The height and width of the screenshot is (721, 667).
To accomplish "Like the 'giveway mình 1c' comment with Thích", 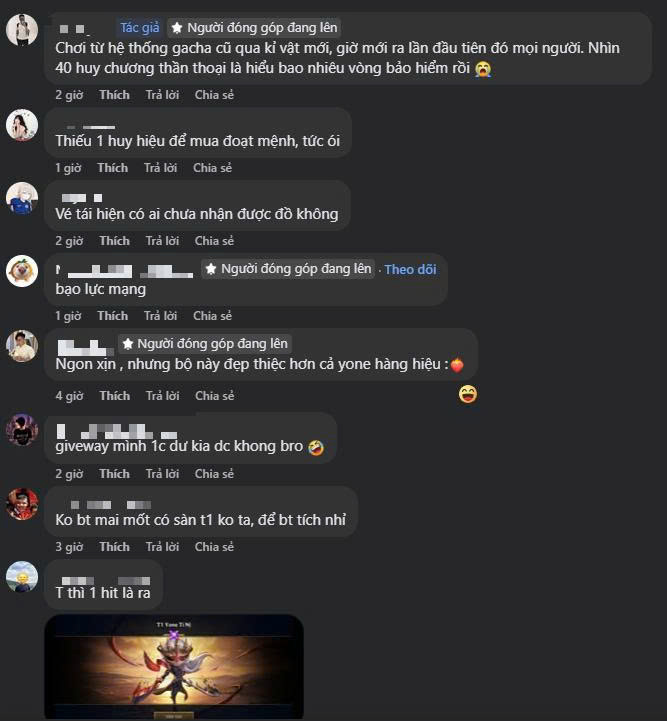I will click(114, 474).
